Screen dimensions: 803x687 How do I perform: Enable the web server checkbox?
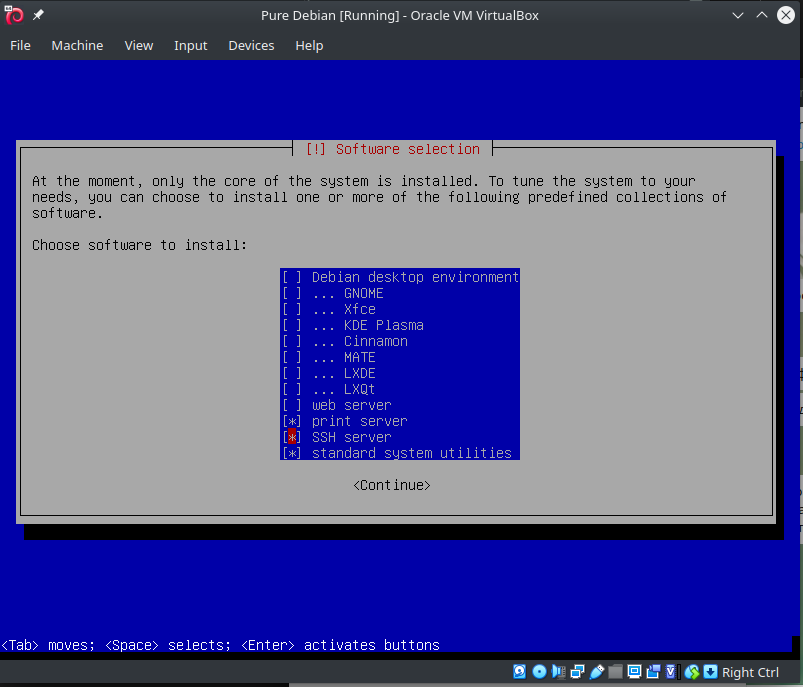point(292,405)
